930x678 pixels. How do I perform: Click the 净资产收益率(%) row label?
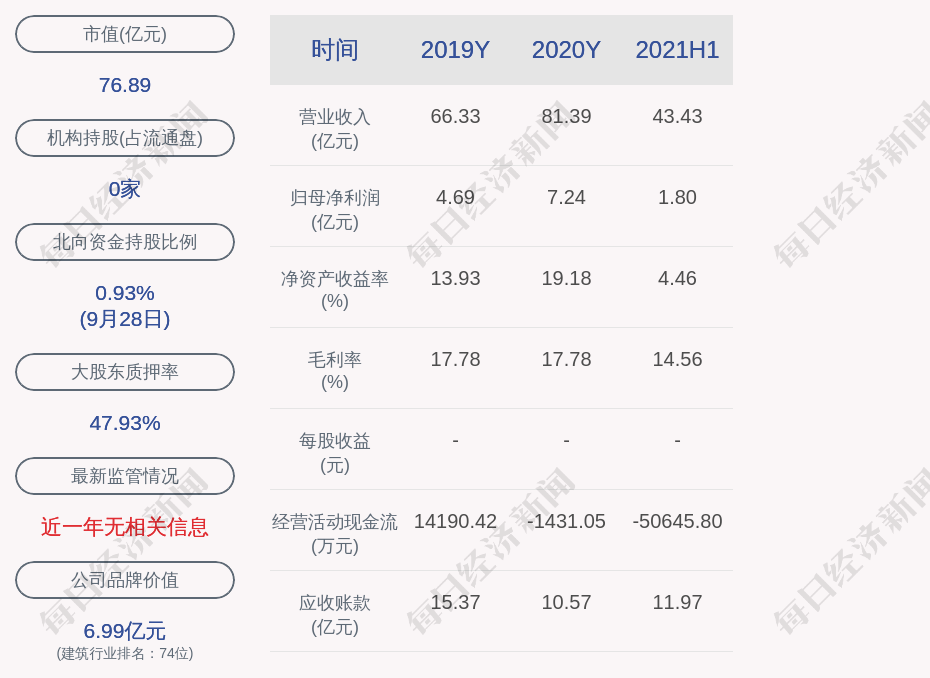(335, 290)
